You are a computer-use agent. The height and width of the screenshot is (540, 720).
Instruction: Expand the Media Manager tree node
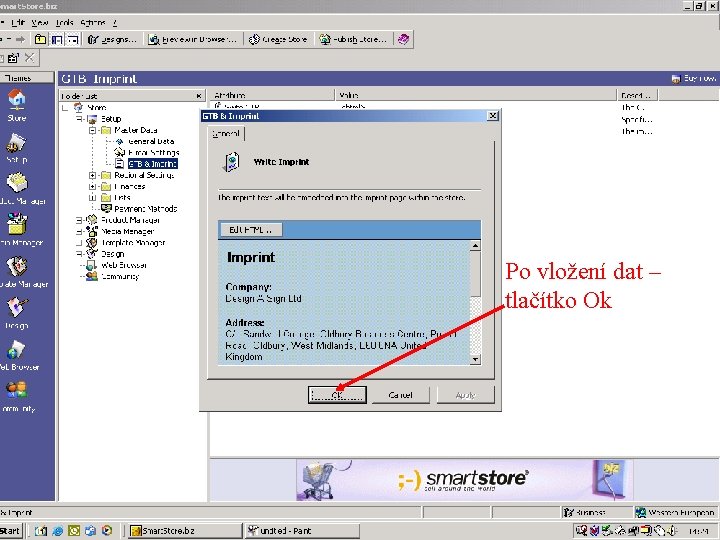coord(79,231)
